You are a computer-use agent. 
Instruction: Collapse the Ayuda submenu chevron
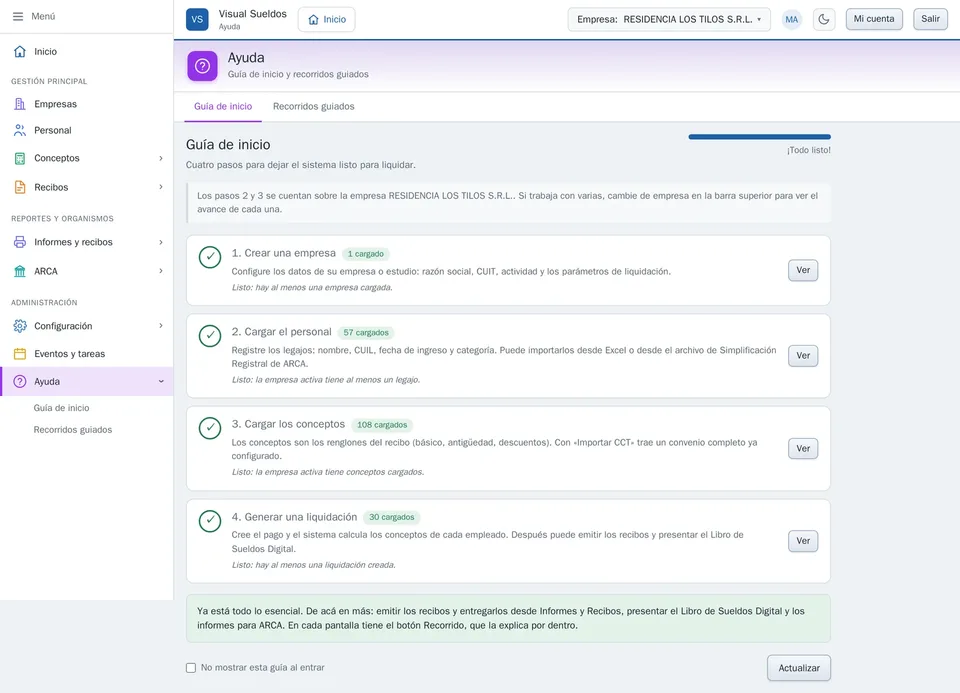tap(161, 381)
